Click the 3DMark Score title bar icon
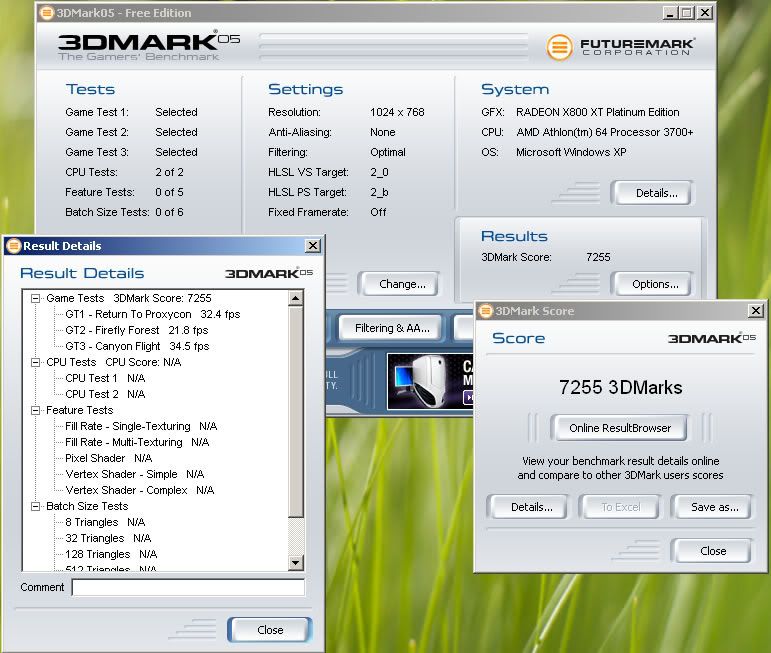The height and width of the screenshot is (653, 771). click(486, 311)
